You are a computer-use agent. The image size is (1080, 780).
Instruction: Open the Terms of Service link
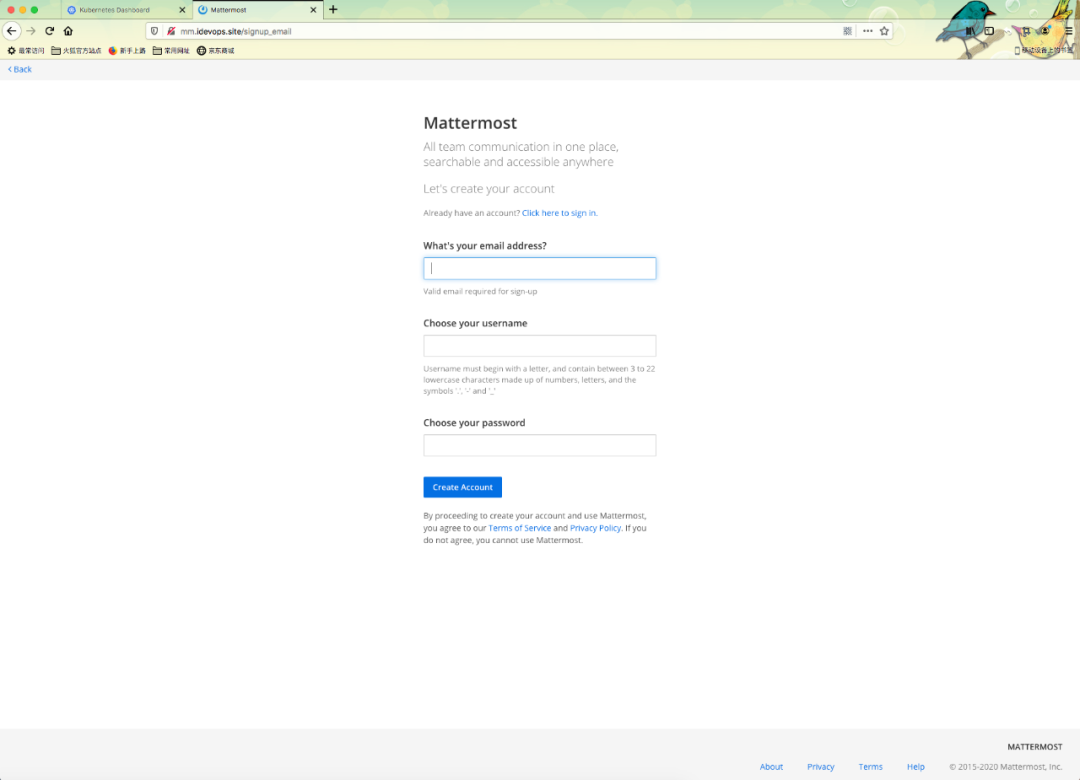(519, 528)
